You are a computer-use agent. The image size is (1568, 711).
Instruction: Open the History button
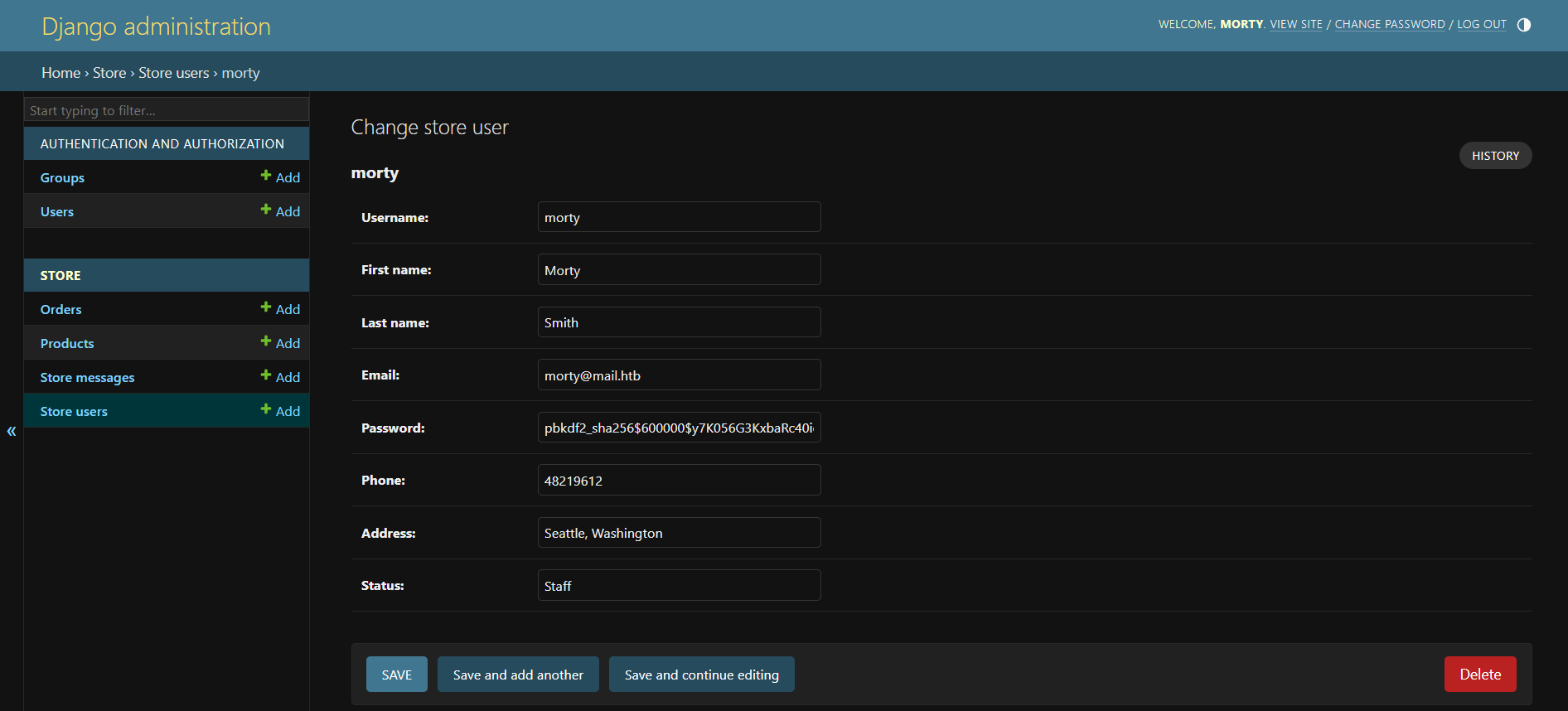click(1496, 156)
